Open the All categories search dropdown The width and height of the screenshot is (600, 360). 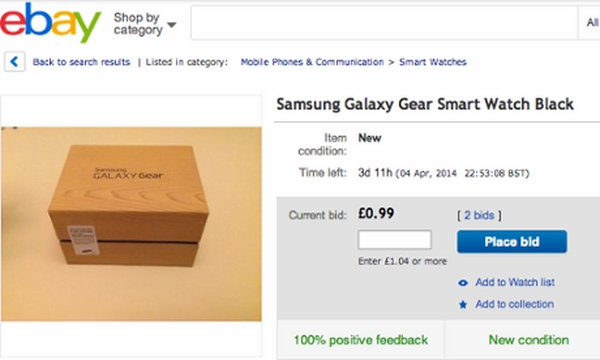[591, 23]
